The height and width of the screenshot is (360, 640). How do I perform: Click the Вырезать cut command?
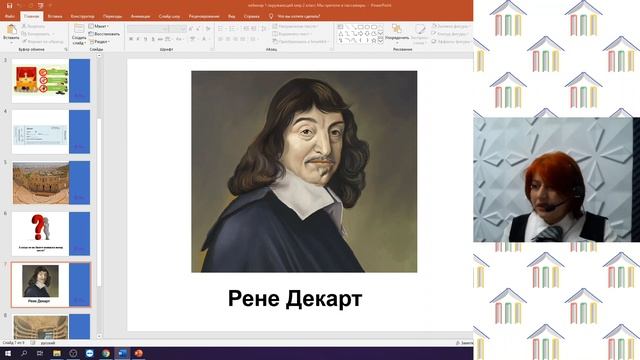coord(33,27)
